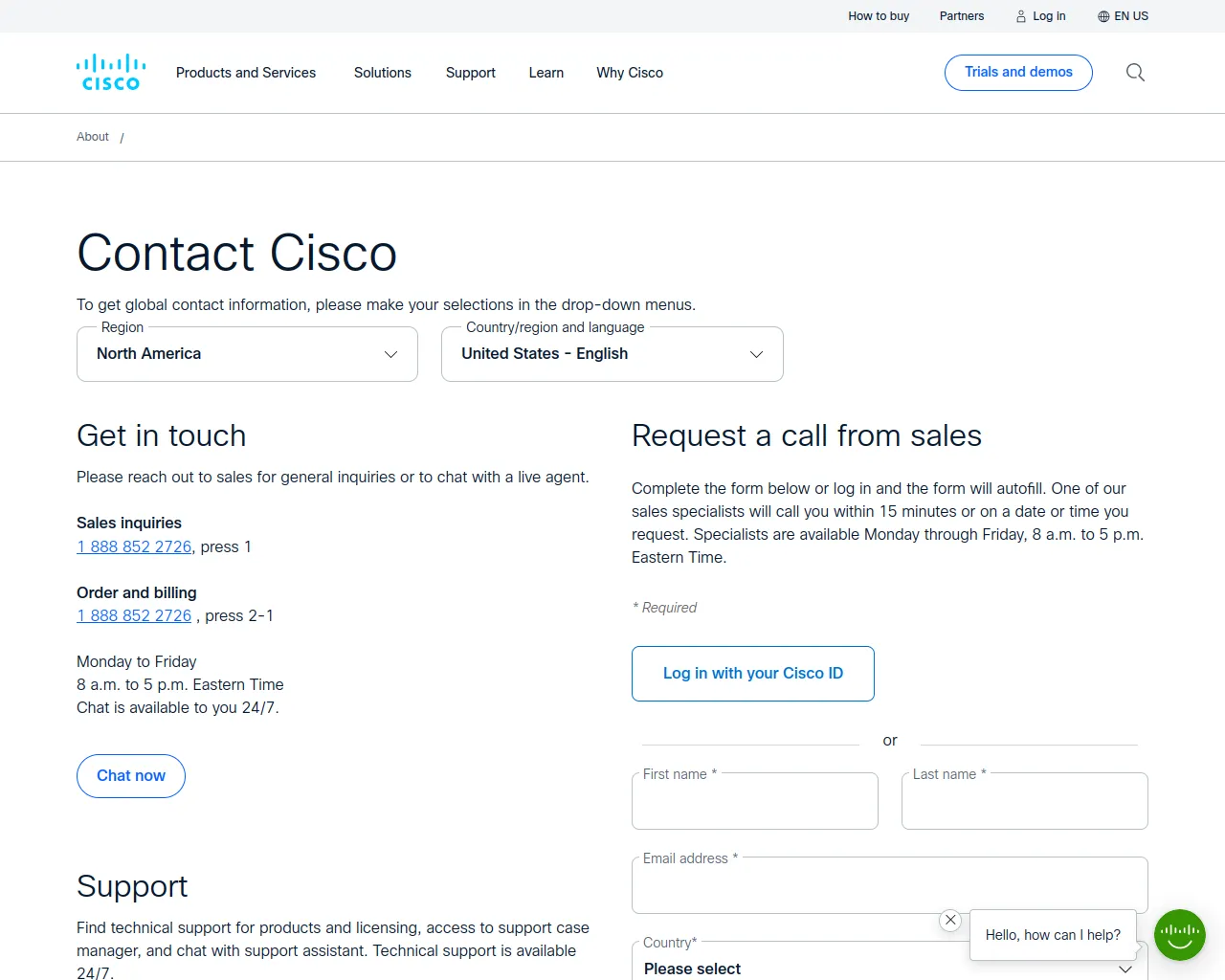
Task: Click the globe language icon
Action: pyautogui.click(x=1103, y=16)
